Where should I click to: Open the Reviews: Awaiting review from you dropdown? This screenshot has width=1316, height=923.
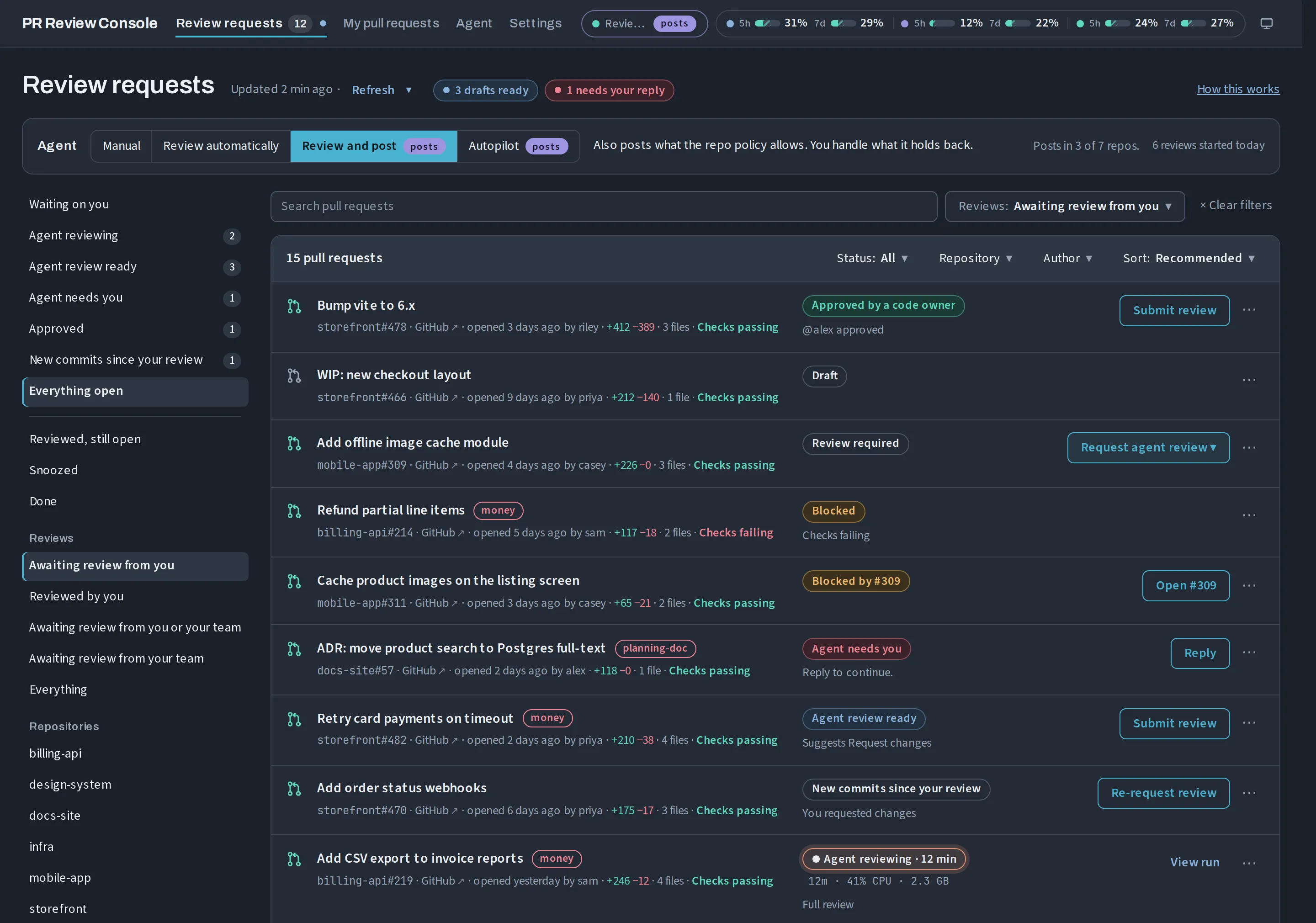pos(1064,207)
